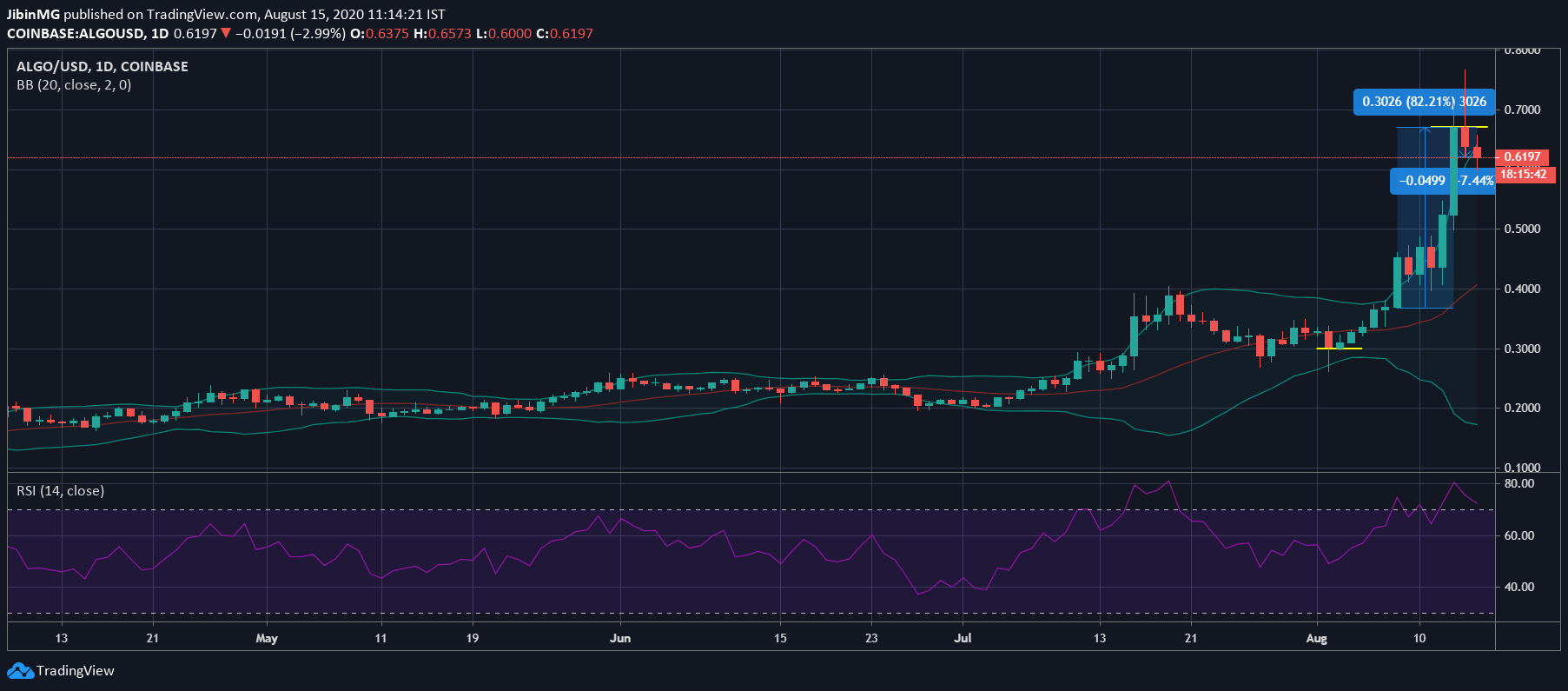This screenshot has height=691, width=1568.
Task: Click the blue 0.3026 (82.21%) measurement label
Action: [1423, 102]
